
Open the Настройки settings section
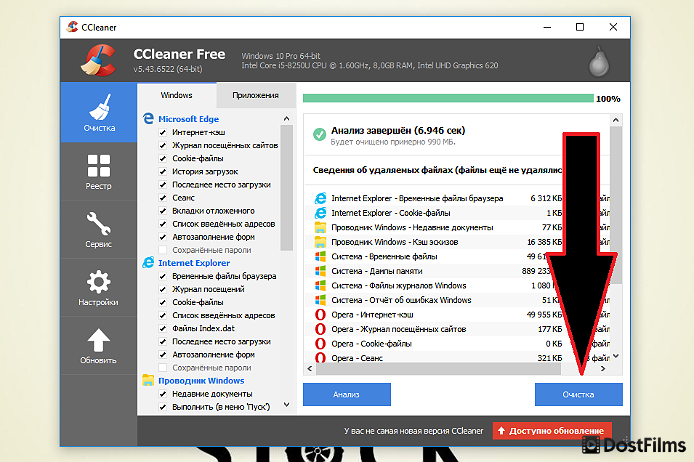(x=99, y=287)
